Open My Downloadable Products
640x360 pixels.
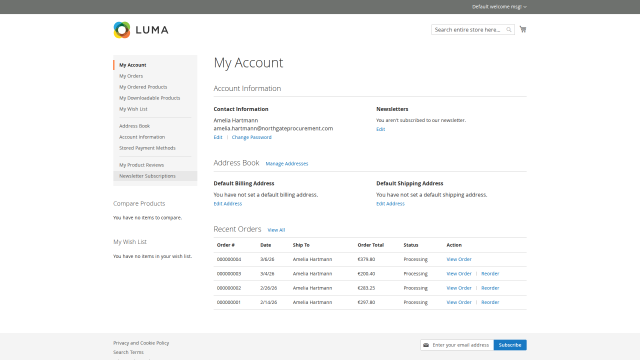click(x=149, y=98)
